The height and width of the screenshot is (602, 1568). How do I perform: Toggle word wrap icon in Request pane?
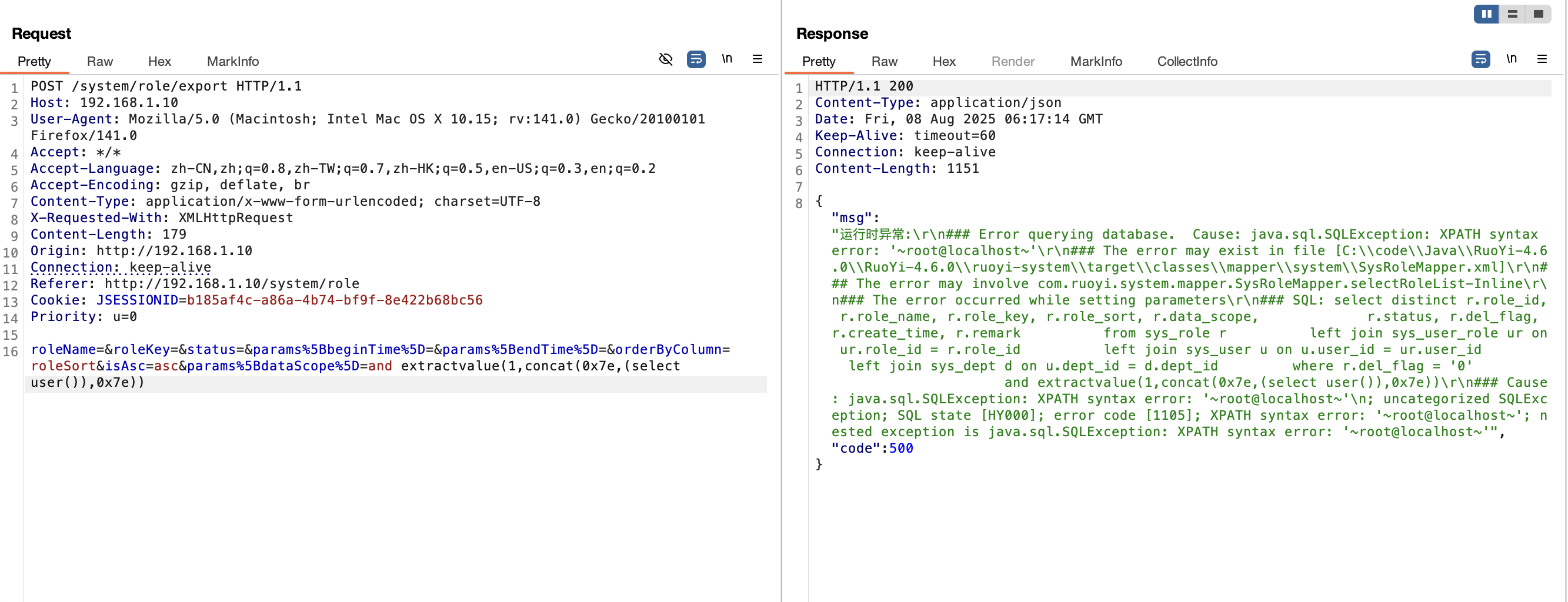[696, 59]
